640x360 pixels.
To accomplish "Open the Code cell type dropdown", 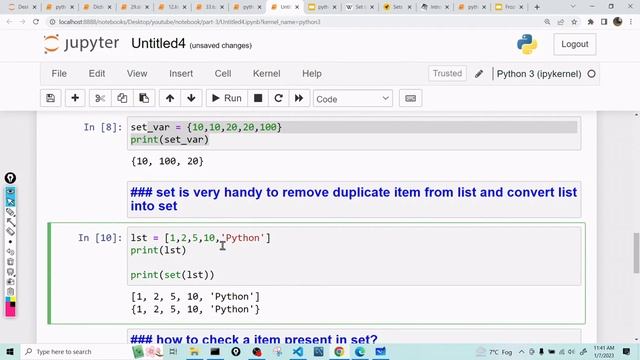I will point(353,99).
